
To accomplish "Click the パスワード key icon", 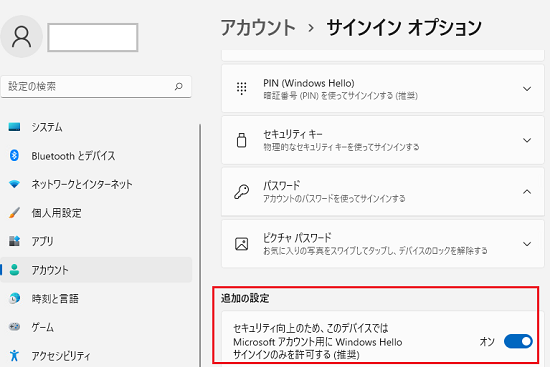I will (x=241, y=192).
